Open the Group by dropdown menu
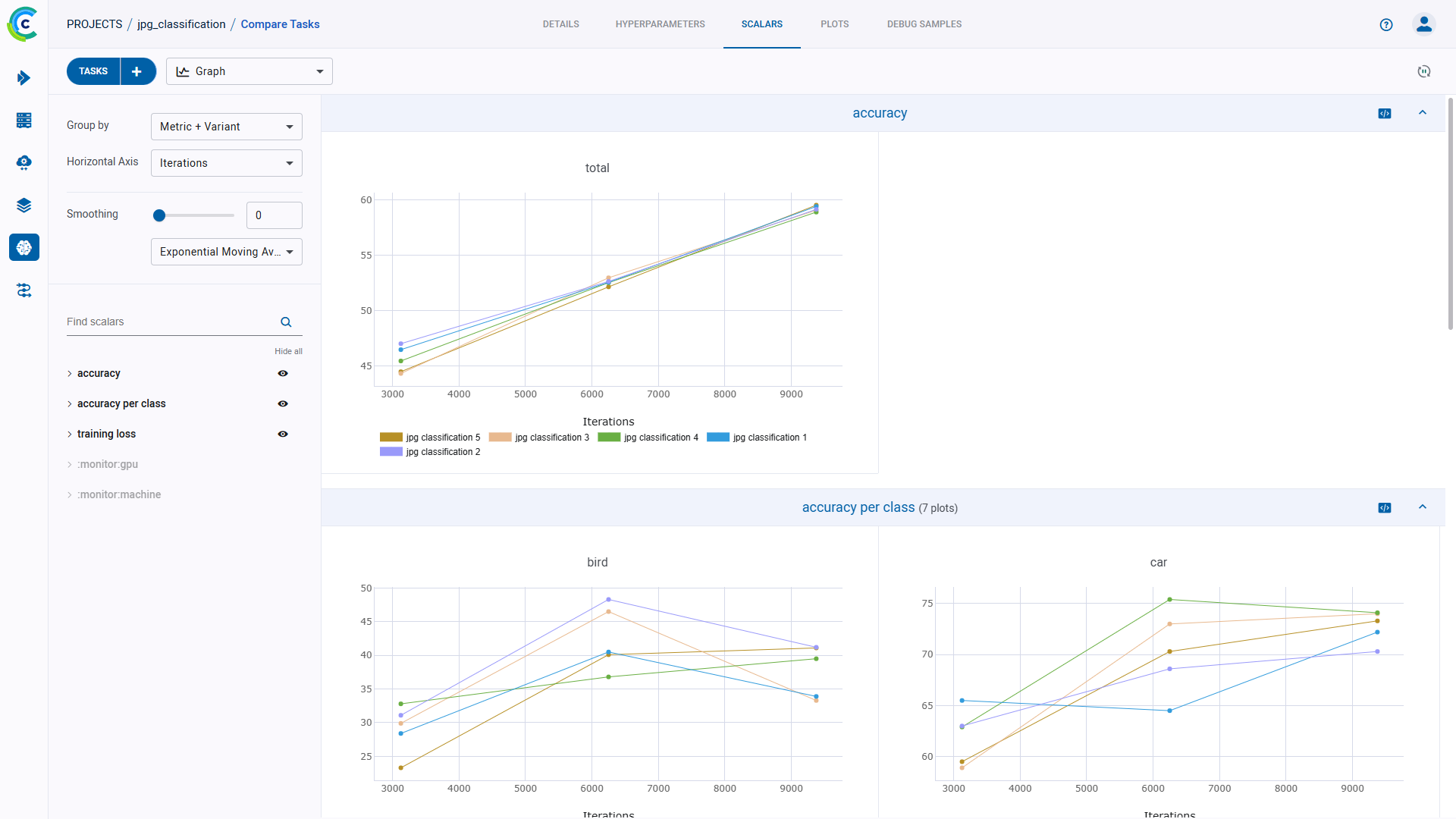Image resolution: width=1456 pixels, height=819 pixels. [x=227, y=126]
